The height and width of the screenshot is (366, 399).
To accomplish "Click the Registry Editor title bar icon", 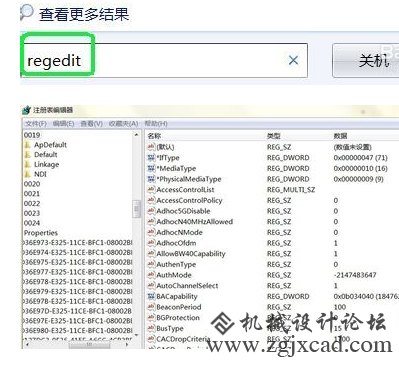I will [x=27, y=110].
